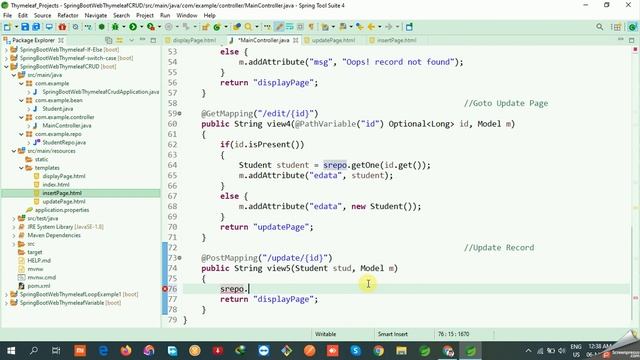The width and height of the screenshot is (640, 360).
Task: Click the Forward navigation arrow
Action: point(389,27)
